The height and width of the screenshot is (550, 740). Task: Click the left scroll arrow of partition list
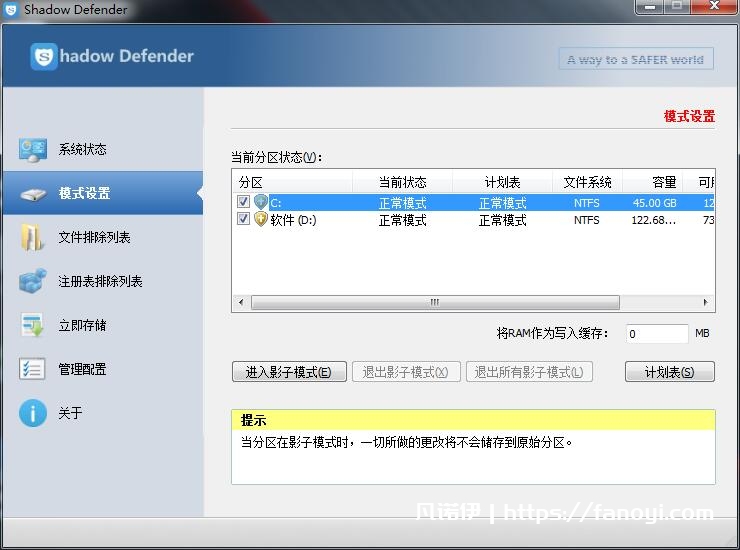241,302
